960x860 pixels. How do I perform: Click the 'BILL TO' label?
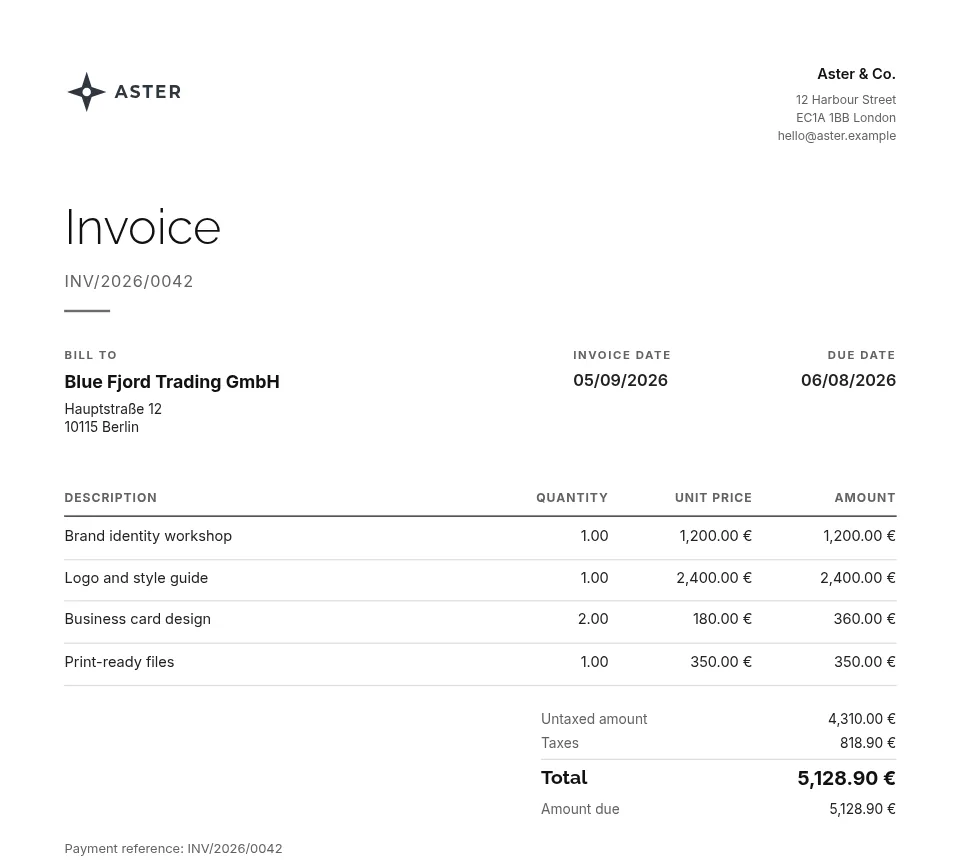pos(91,355)
